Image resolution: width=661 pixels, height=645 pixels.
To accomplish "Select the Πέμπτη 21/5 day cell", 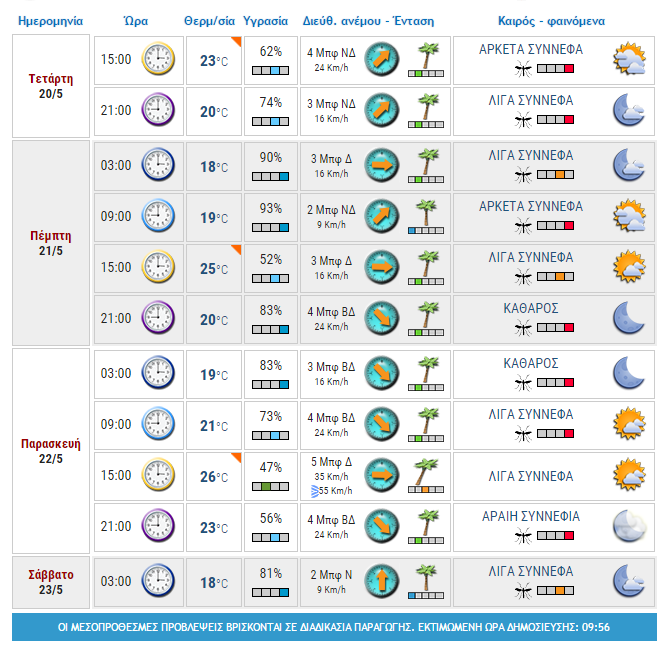I will [51, 243].
